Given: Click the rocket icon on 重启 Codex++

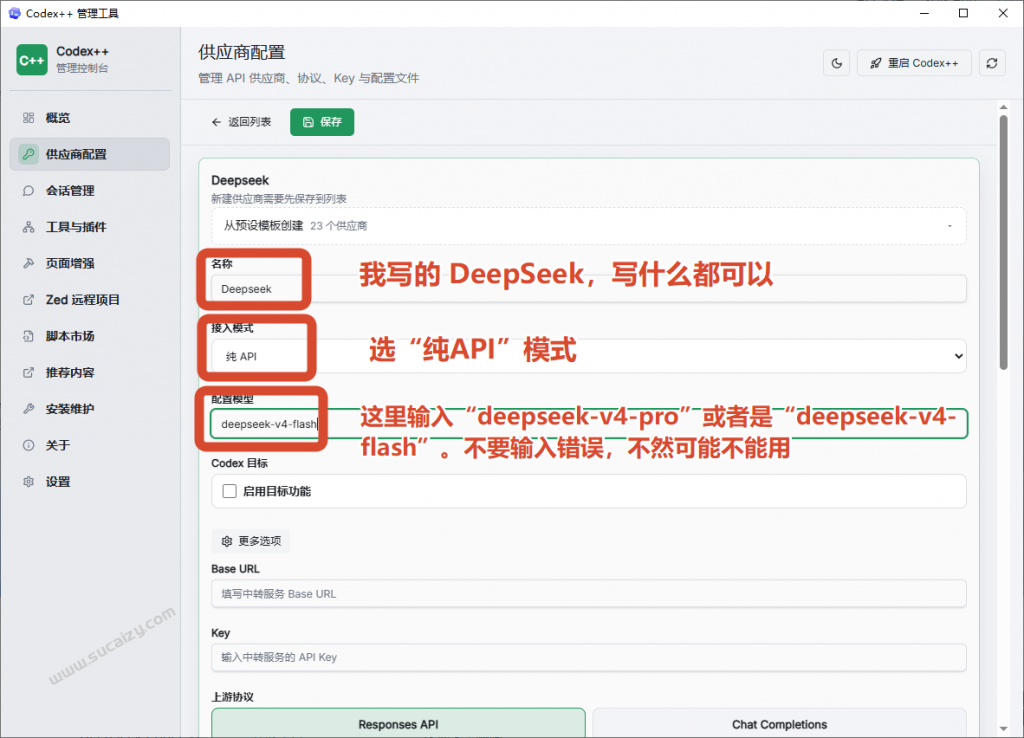Looking at the screenshot, I should [876, 63].
